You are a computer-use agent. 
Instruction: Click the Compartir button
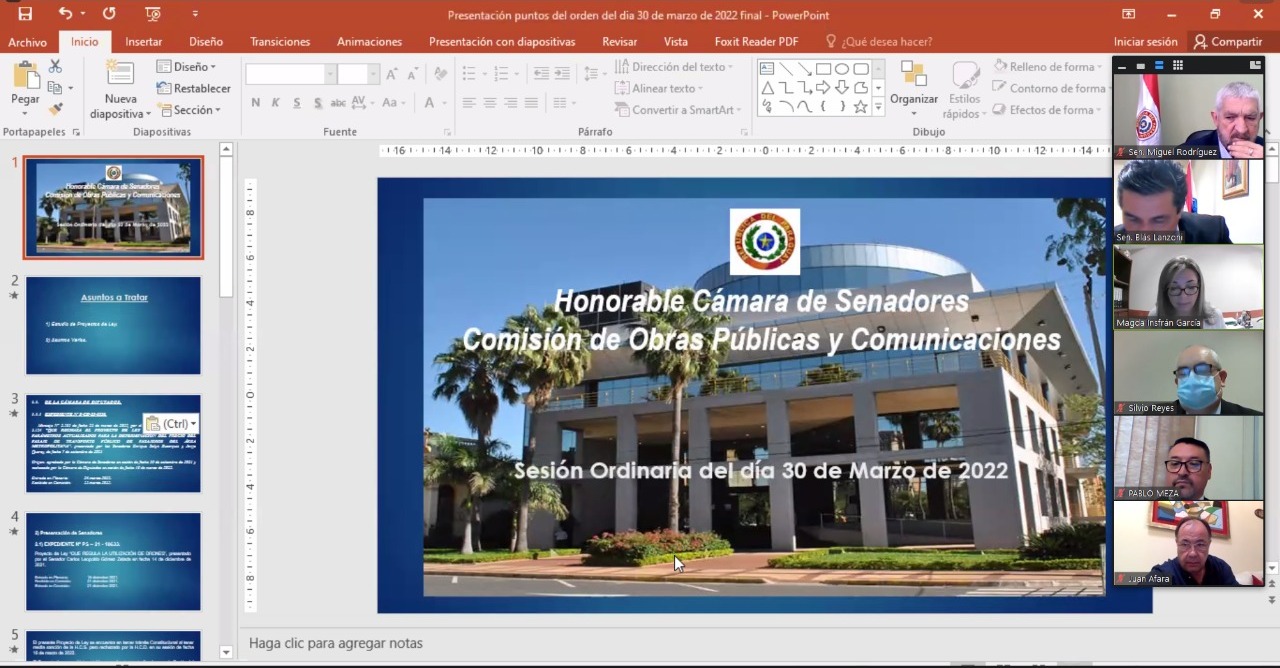(x=1228, y=42)
